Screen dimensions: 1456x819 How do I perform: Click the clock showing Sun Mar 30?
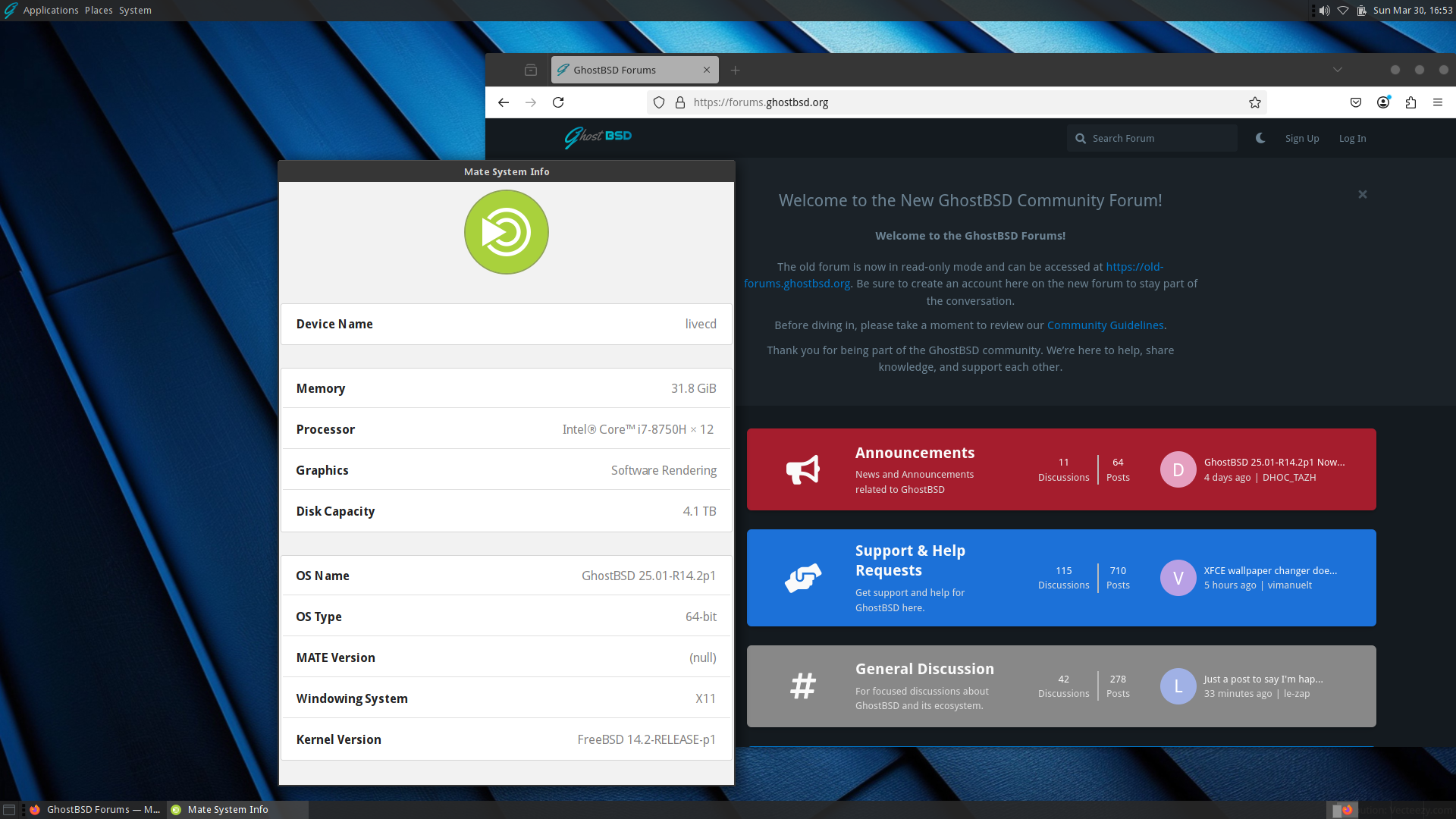click(x=1413, y=11)
